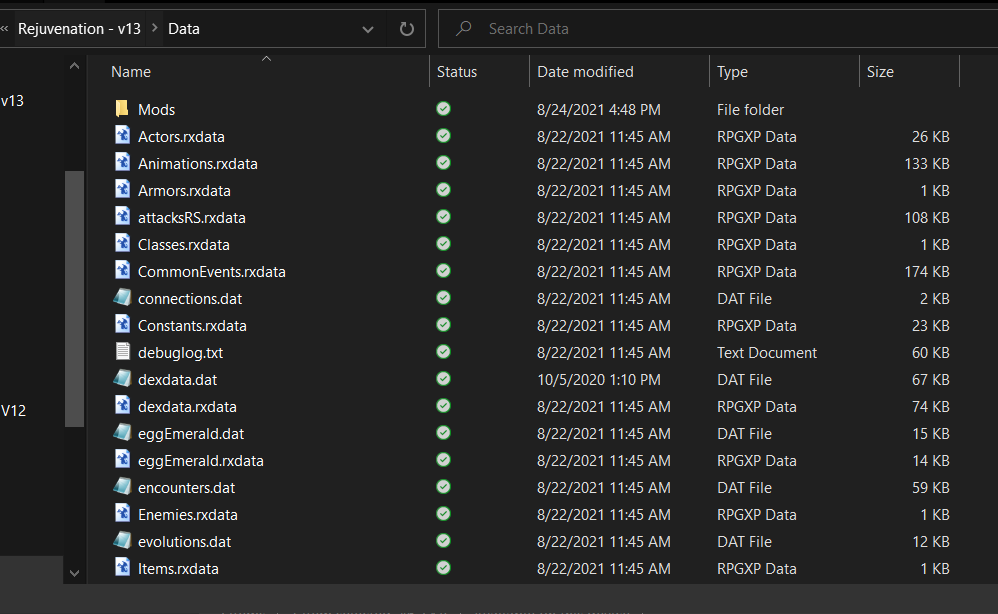Viewport: 998px width, 614px height.
Task: Click the 174 KB size cell
Action: [927, 272]
